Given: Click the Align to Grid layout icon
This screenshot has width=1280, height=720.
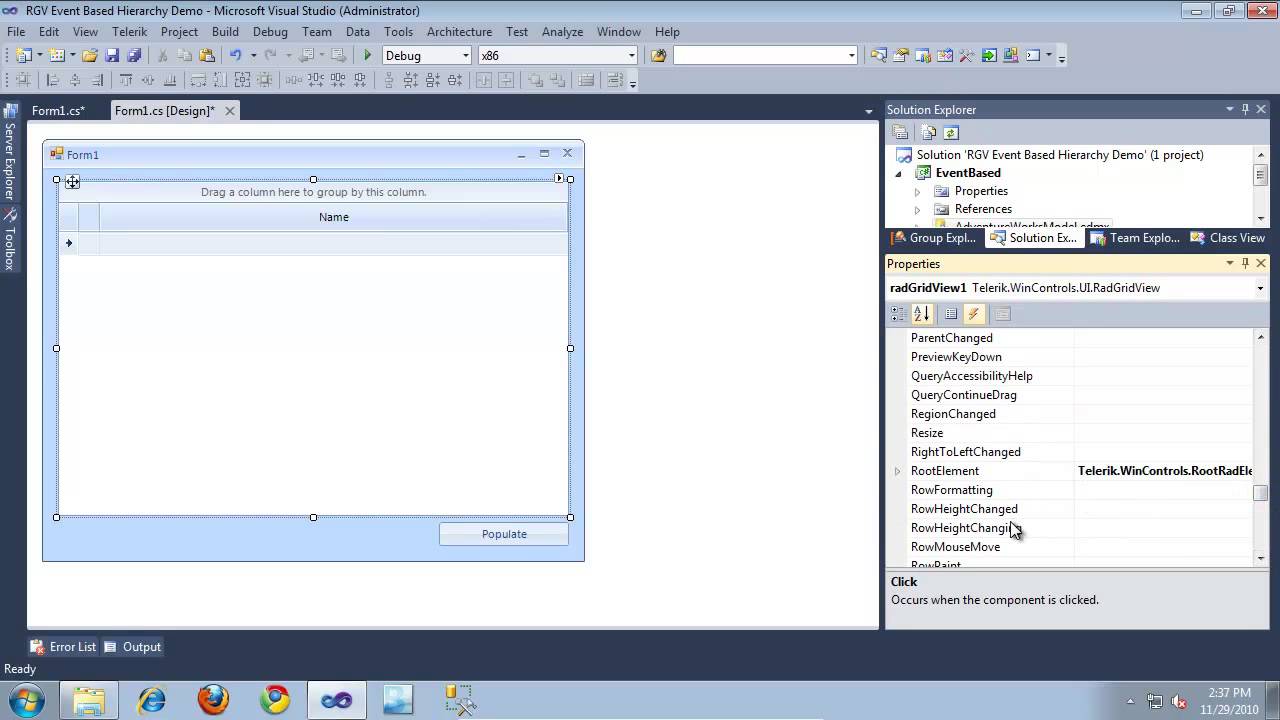Looking at the screenshot, I should pos(23,81).
